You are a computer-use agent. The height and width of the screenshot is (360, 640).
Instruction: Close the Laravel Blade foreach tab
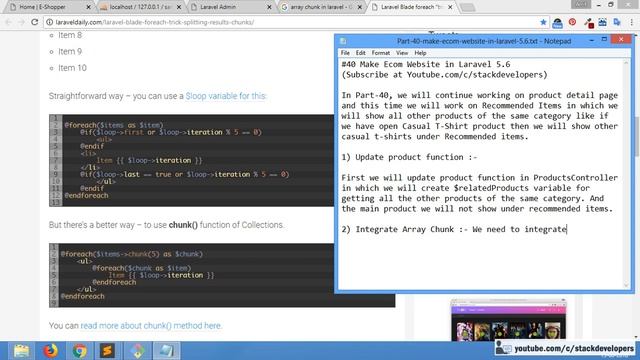pos(450,7)
